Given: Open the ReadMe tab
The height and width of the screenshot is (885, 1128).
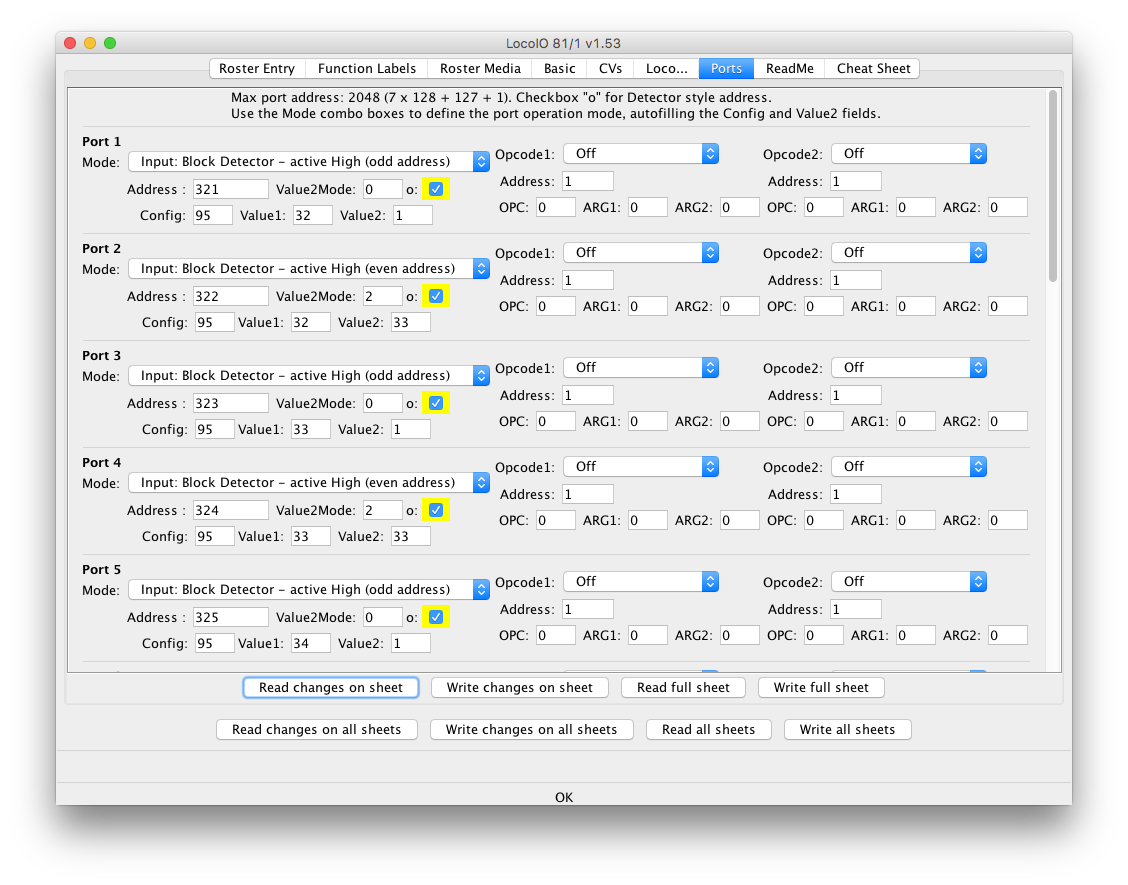Looking at the screenshot, I should click(789, 68).
